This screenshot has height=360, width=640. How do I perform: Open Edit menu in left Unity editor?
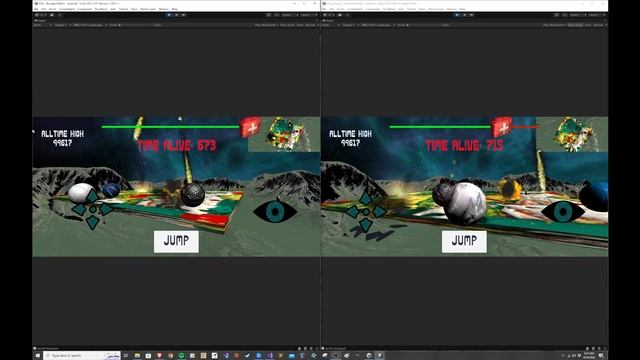click(44, 9)
